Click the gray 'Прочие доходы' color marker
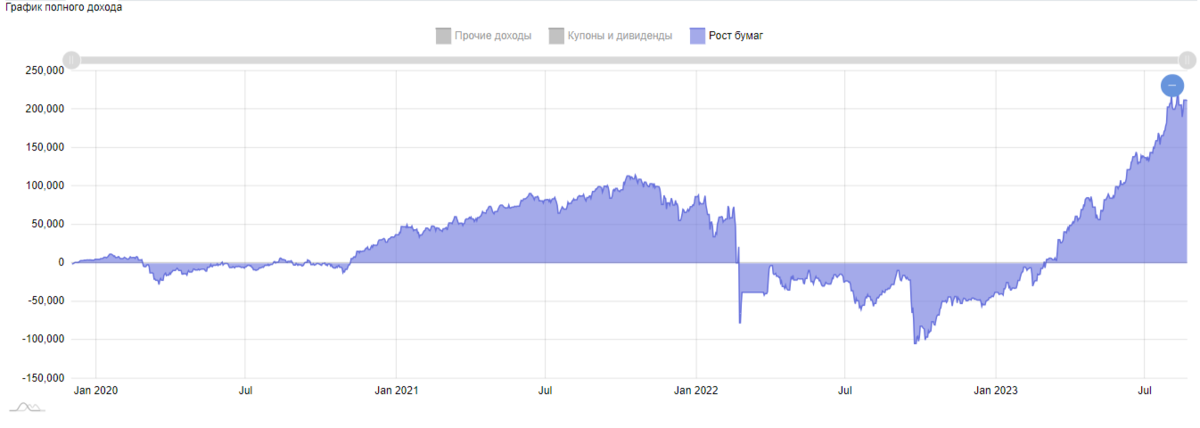The image size is (1200, 428). (x=444, y=36)
